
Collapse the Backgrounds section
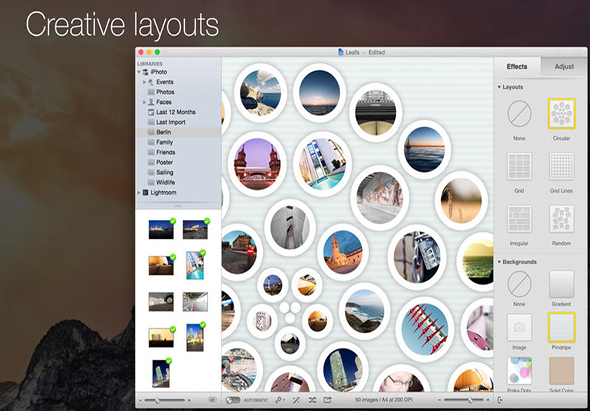499,262
